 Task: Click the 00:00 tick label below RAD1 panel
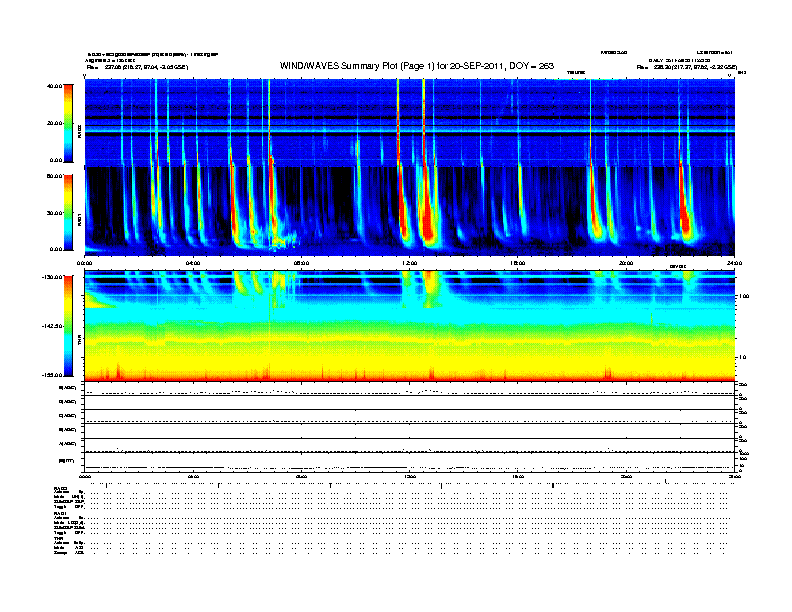[x=84, y=263]
